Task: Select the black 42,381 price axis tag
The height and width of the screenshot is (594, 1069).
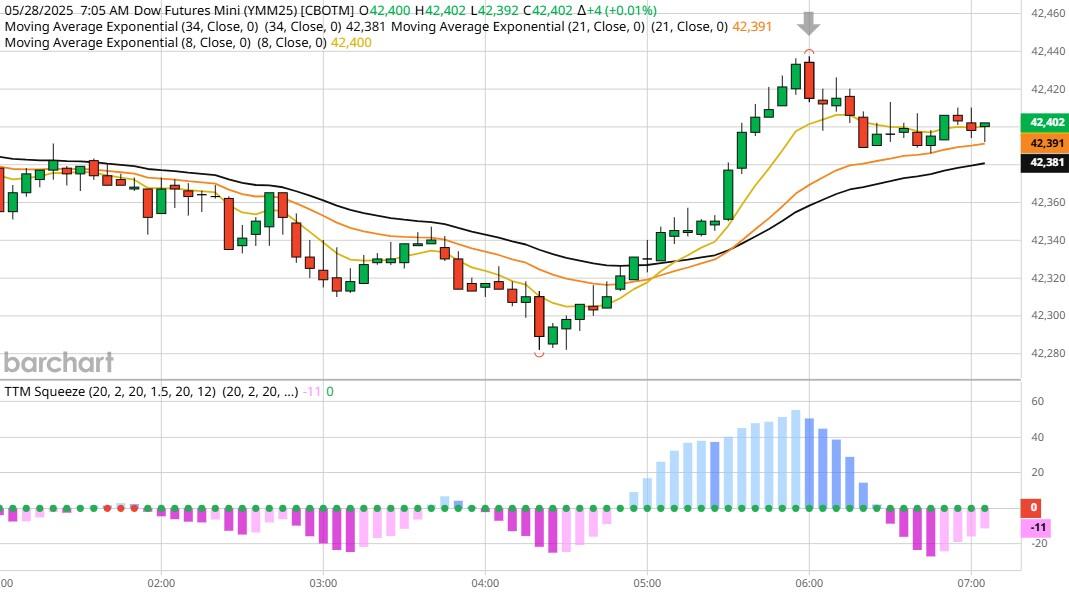Action: click(1041, 162)
